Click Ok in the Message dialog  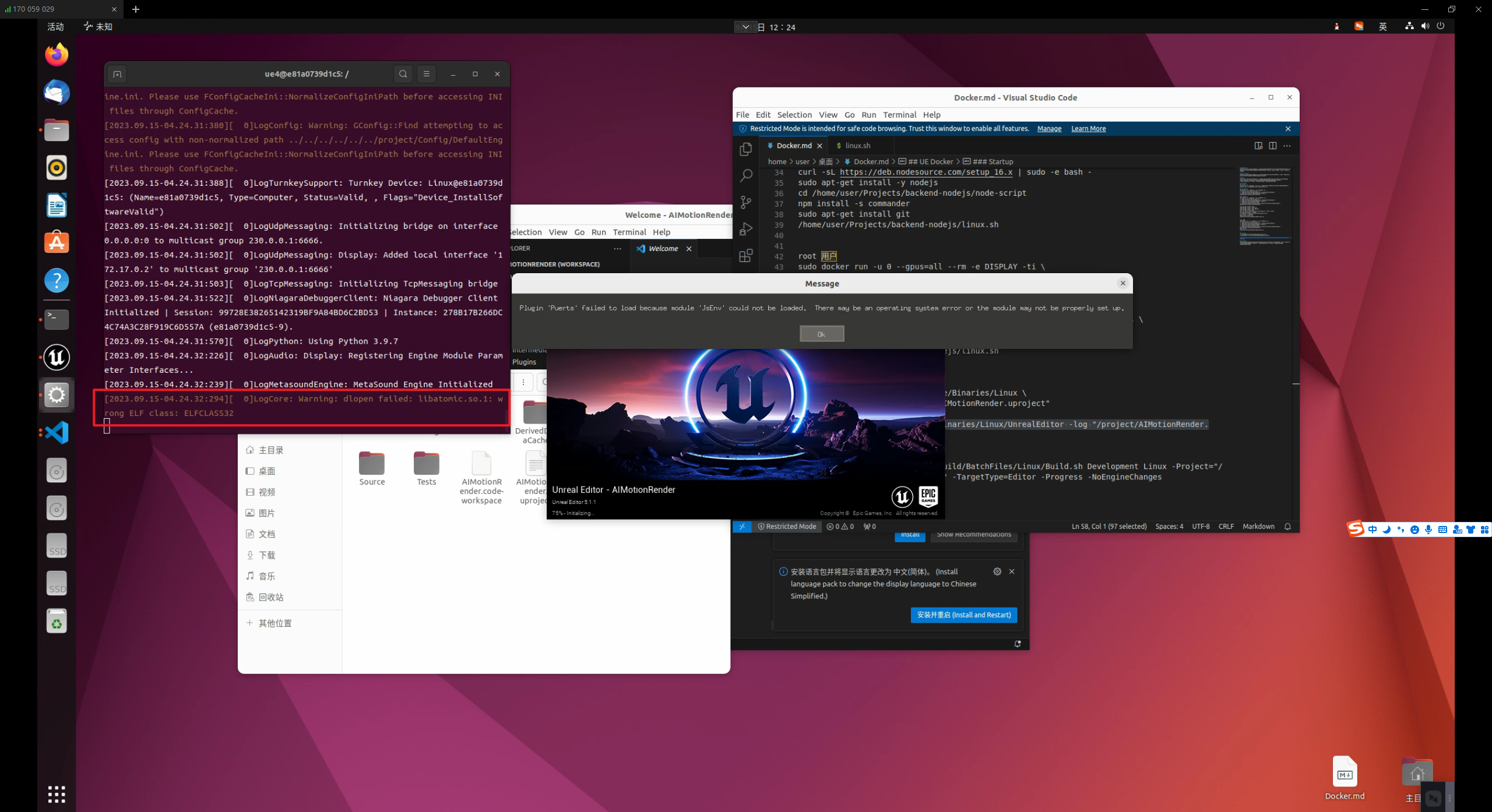821,334
